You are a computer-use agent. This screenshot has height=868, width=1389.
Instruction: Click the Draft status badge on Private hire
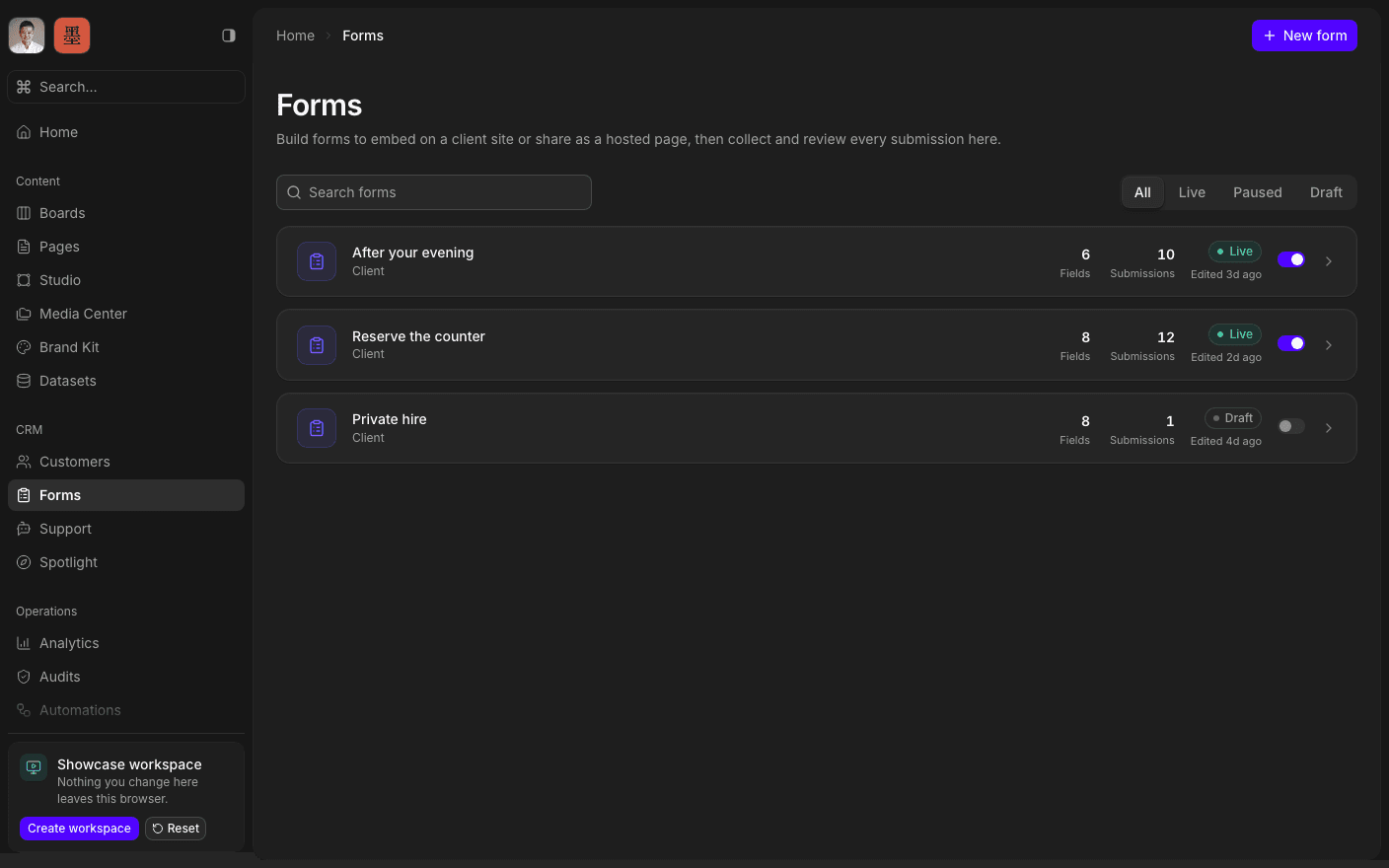[1233, 418]
